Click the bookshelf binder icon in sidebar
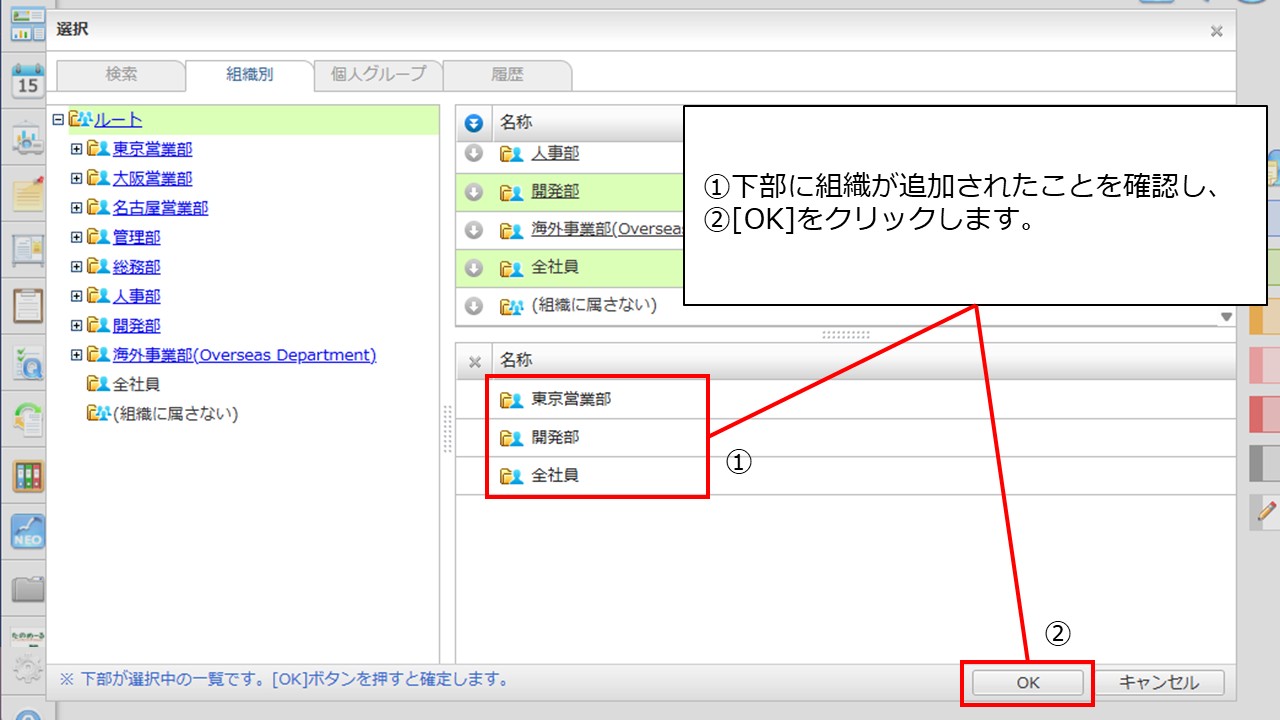The image size is (1280, 720). tap(28, 475)
